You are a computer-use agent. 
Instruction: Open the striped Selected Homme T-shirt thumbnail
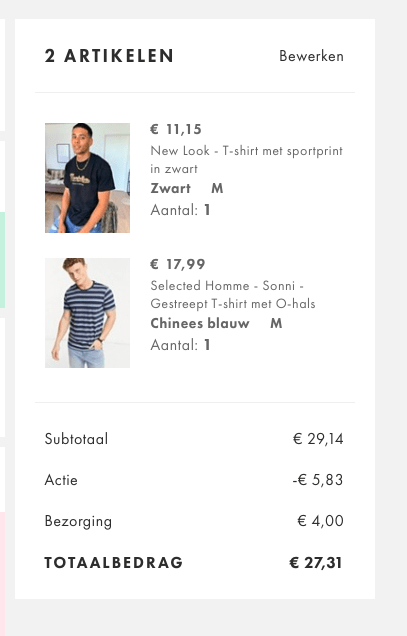pos(88,313)
